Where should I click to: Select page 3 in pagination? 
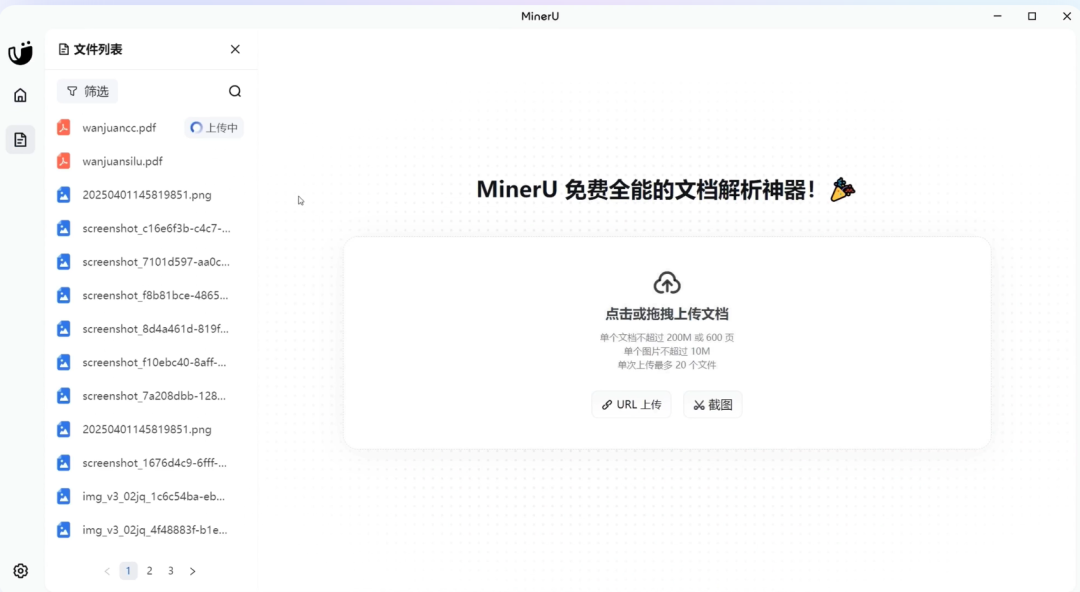click(x=171, y=571)
